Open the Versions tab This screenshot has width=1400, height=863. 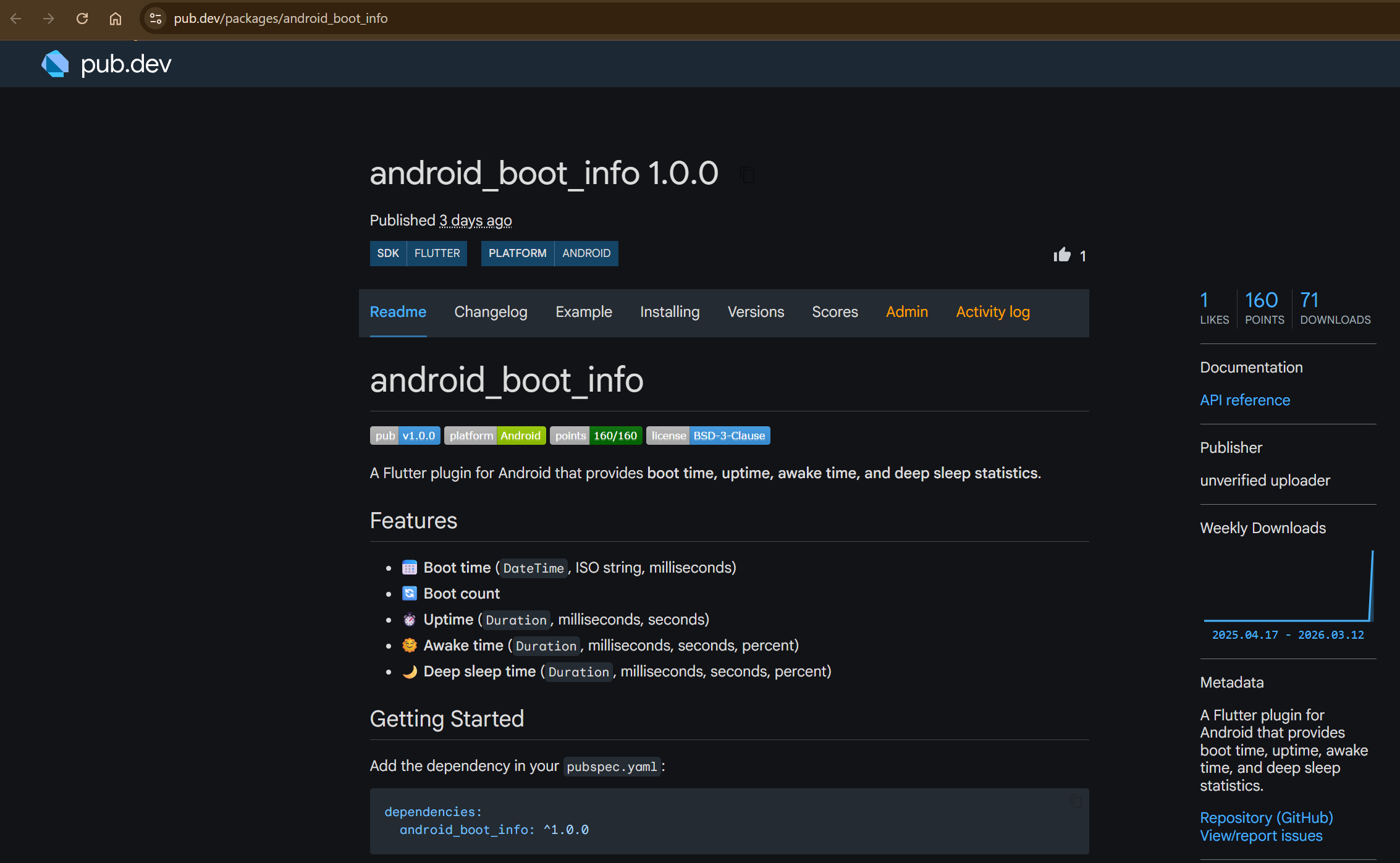(756, 312)
